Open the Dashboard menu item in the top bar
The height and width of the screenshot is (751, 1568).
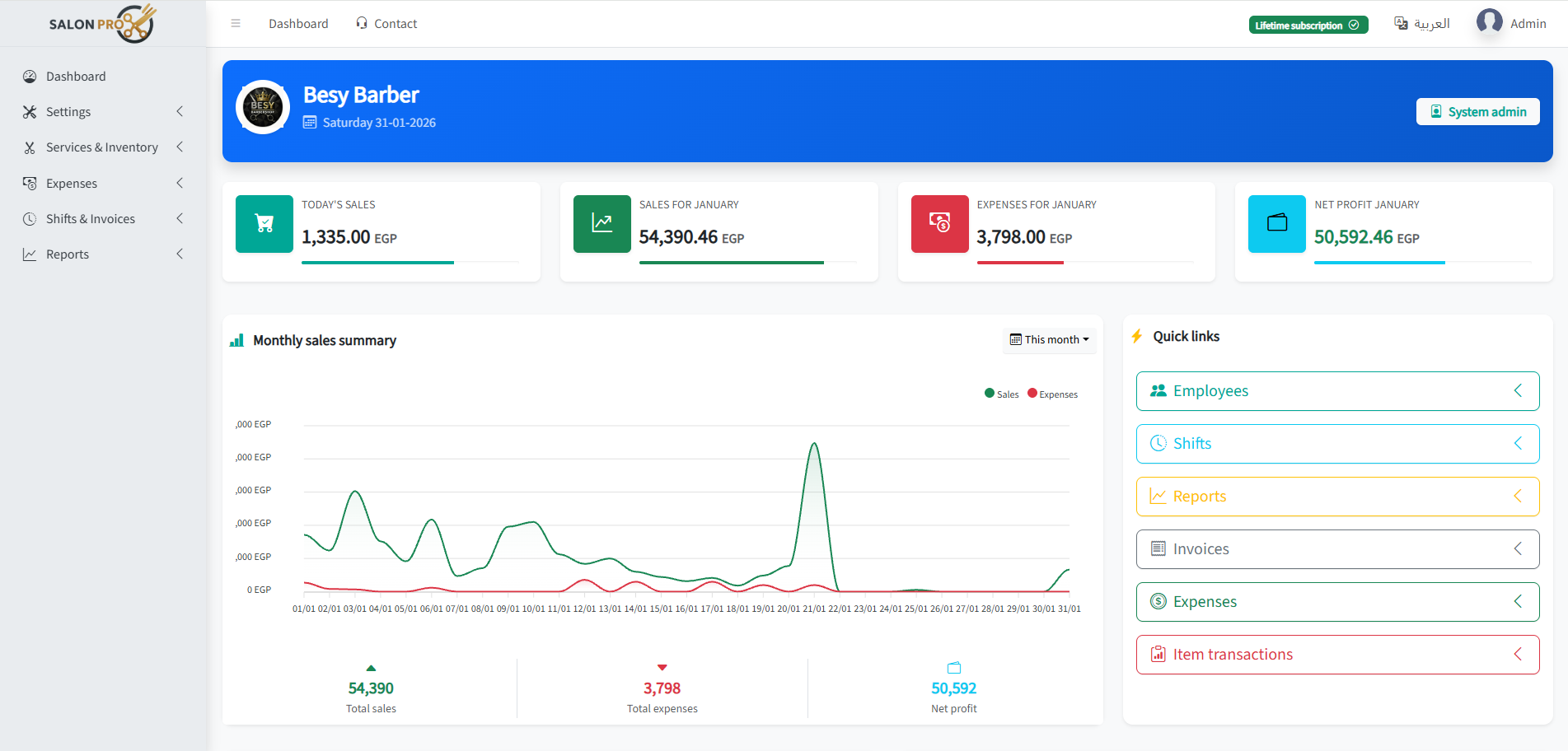pos(298,23)
